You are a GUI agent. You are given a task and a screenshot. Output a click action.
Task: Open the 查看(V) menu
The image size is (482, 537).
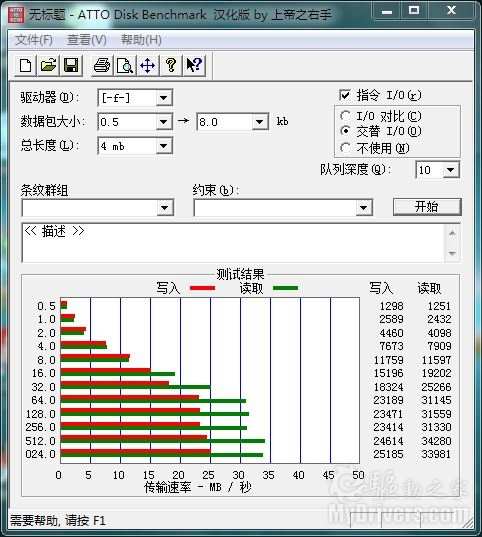pyautogui.click(x=87, y=40)
